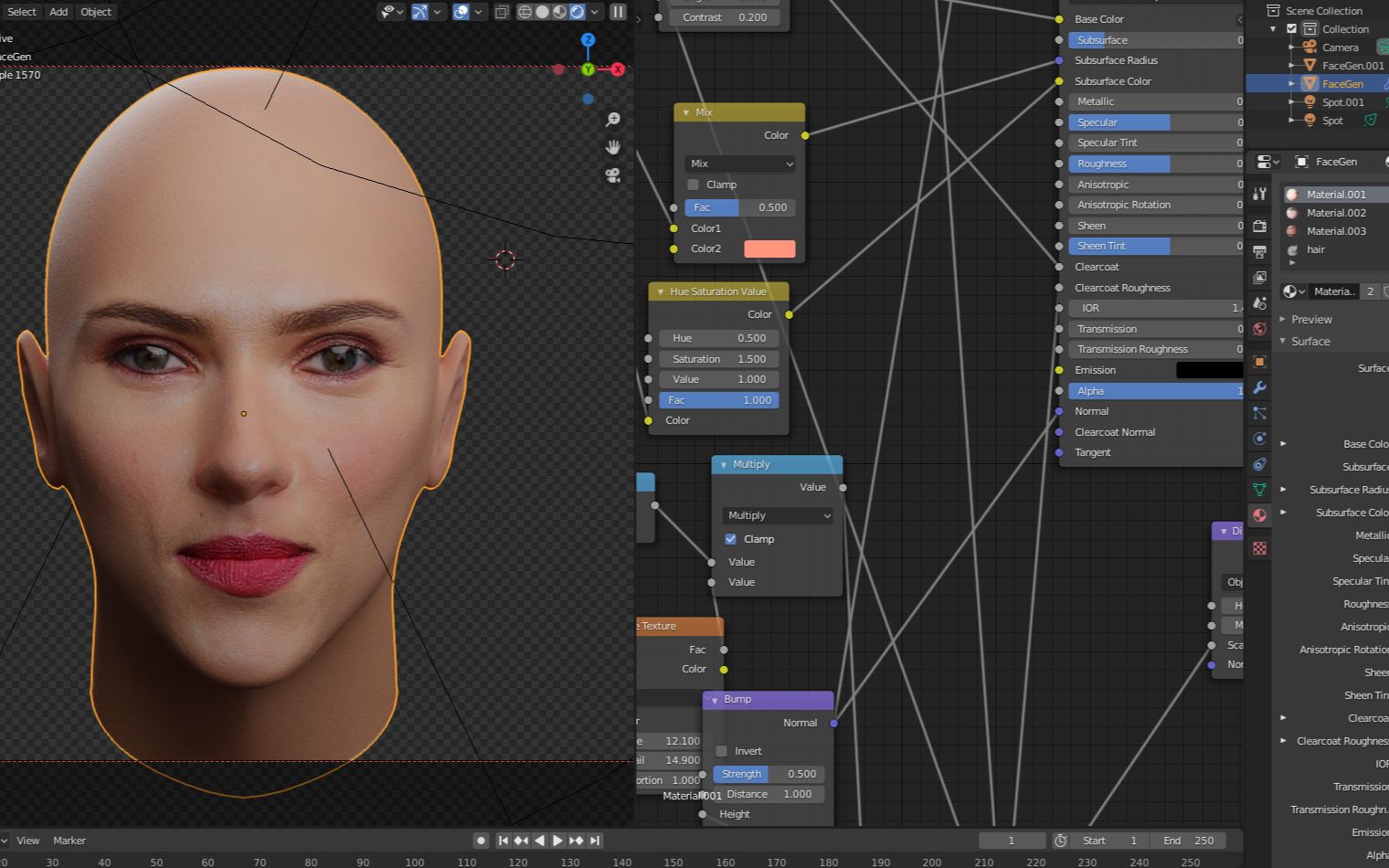
Task: Enable Invert checkbox in Bump node
Action: click(722, 751)
